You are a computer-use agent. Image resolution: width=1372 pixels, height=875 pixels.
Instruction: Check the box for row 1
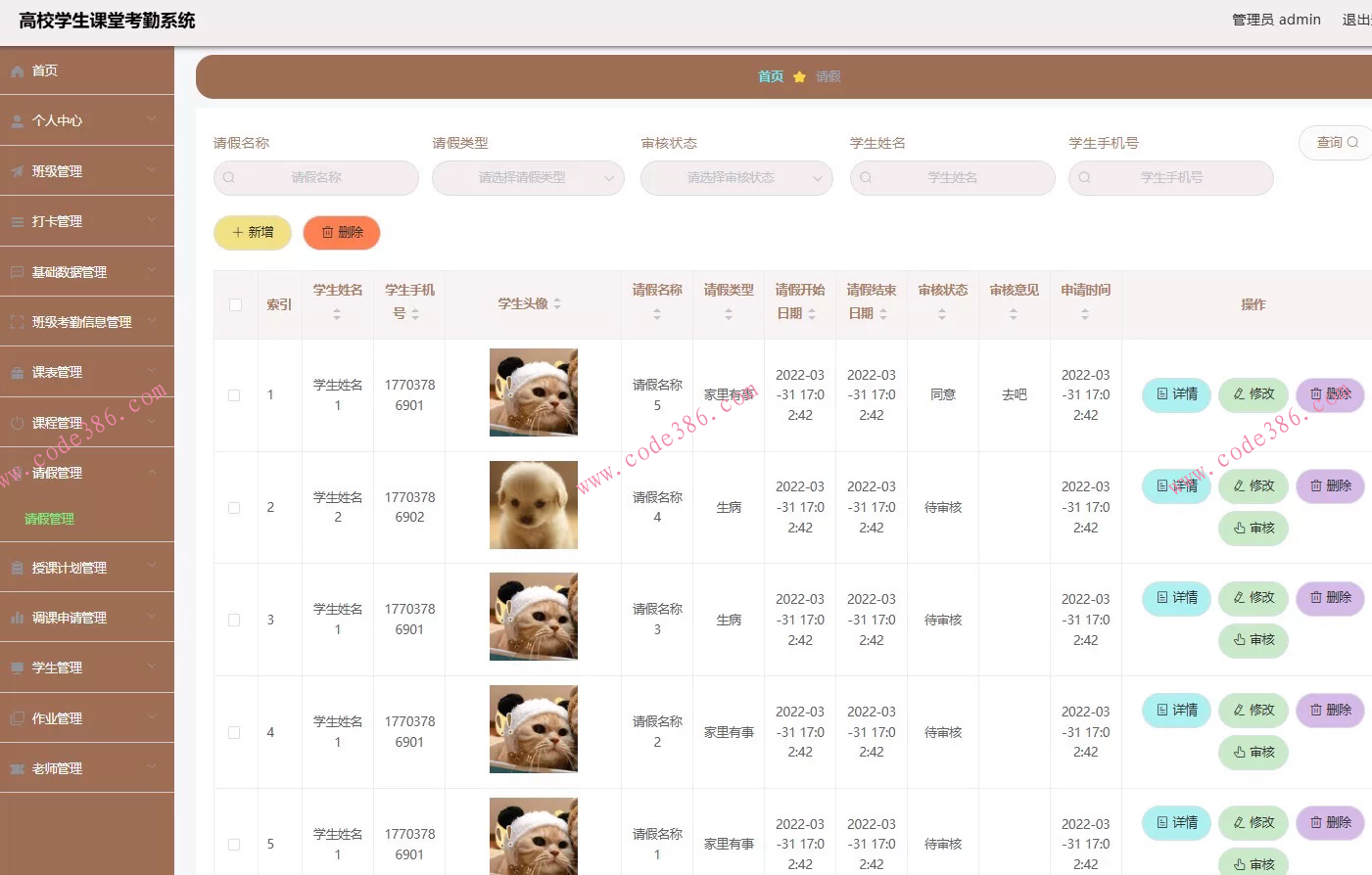point(234,395)
